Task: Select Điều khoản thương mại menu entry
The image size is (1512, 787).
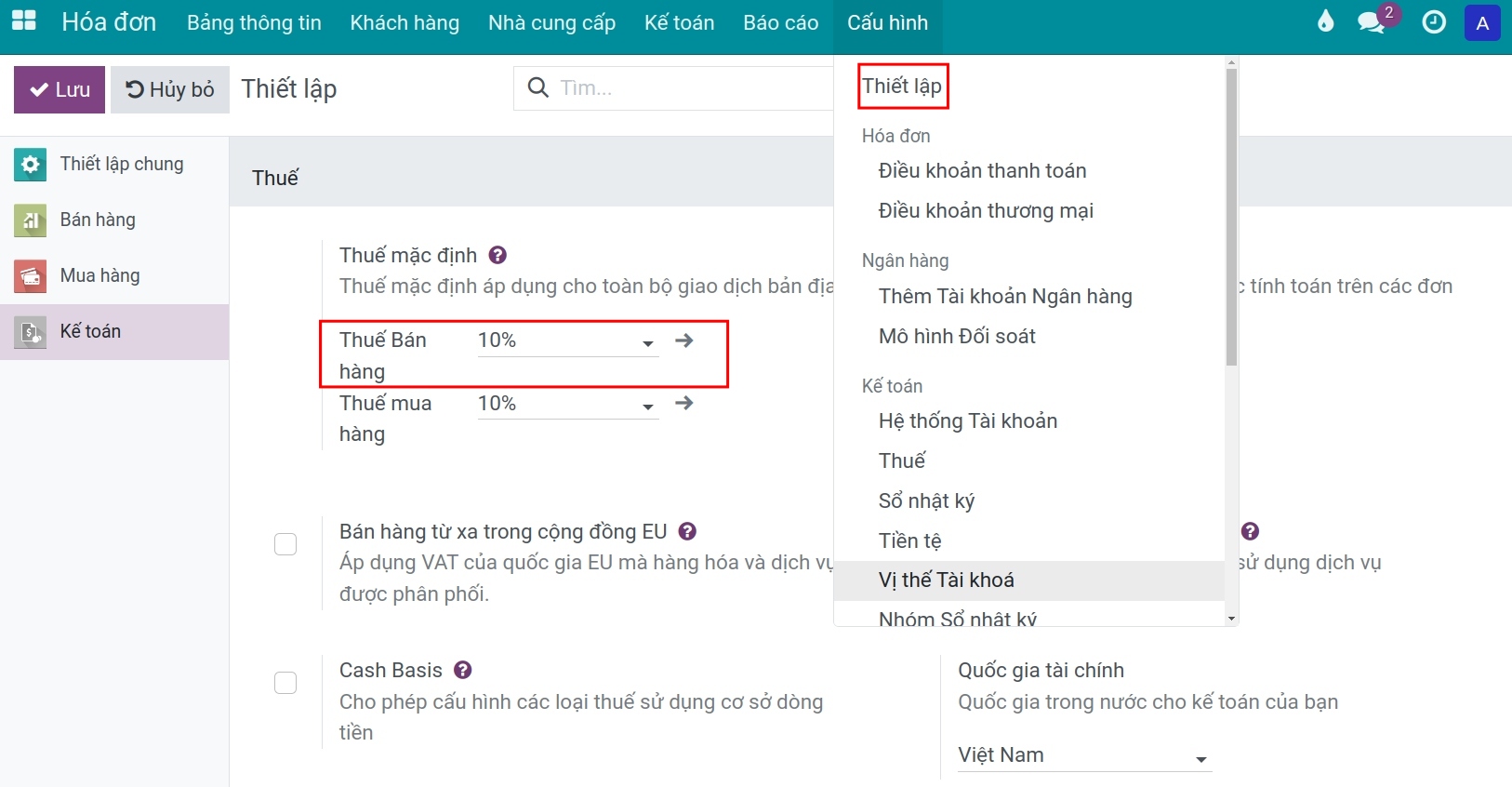Action: click(986, 210)
